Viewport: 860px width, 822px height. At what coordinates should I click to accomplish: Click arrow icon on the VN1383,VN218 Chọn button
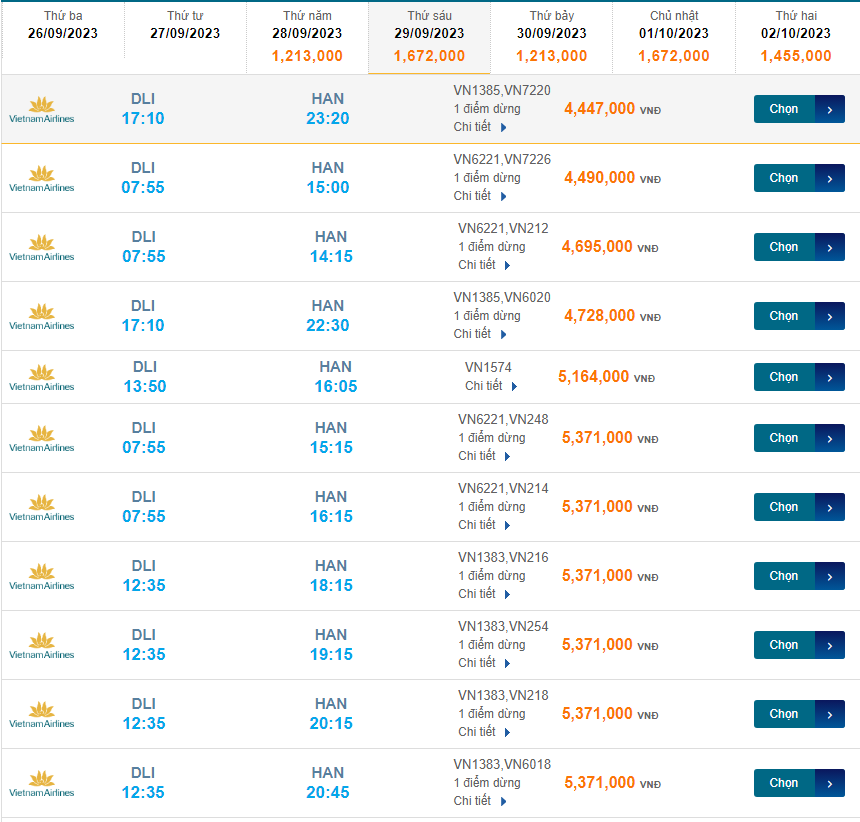[x=829, y=714]
